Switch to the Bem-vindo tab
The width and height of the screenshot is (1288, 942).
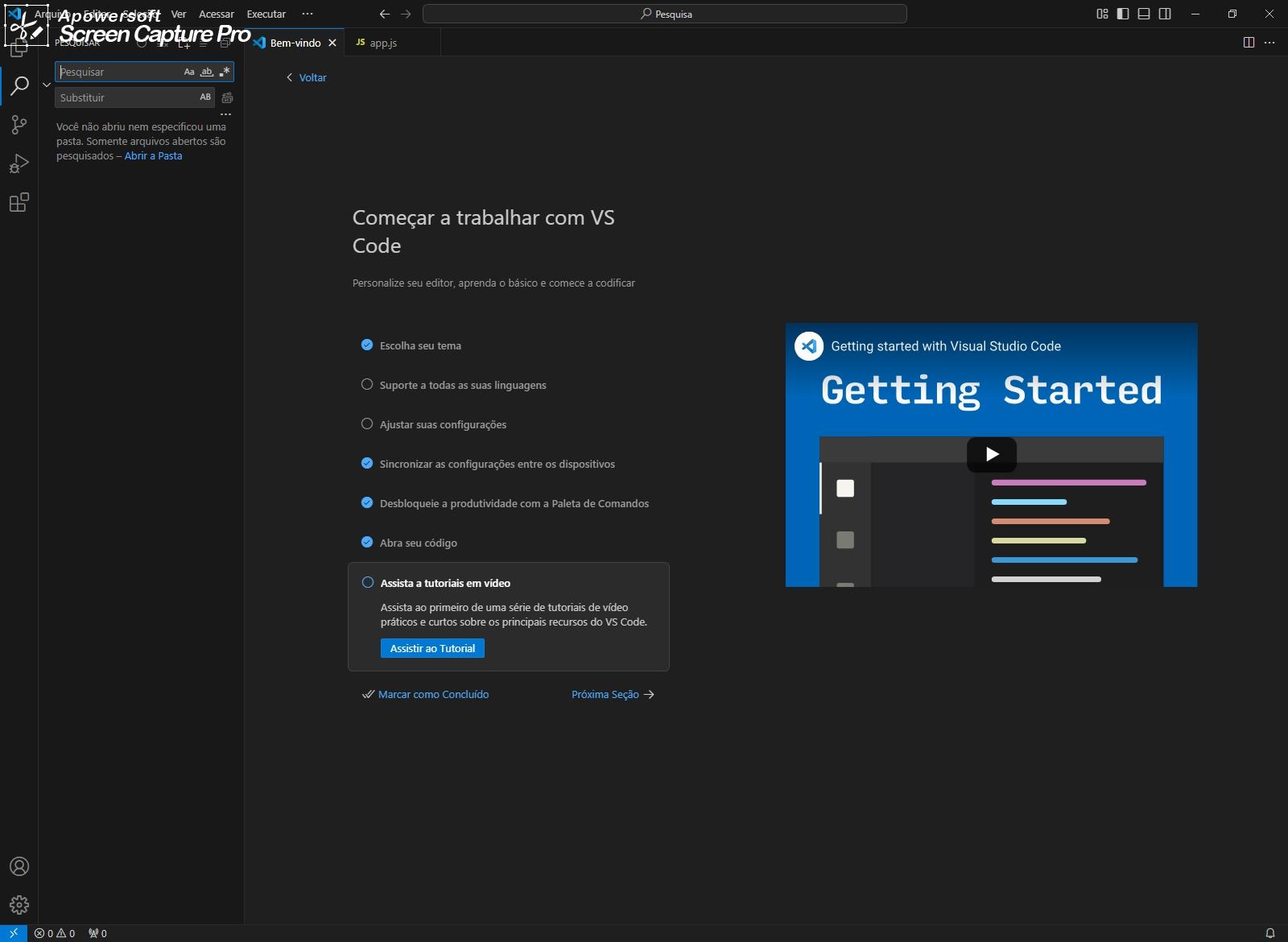tap(295, 43)
